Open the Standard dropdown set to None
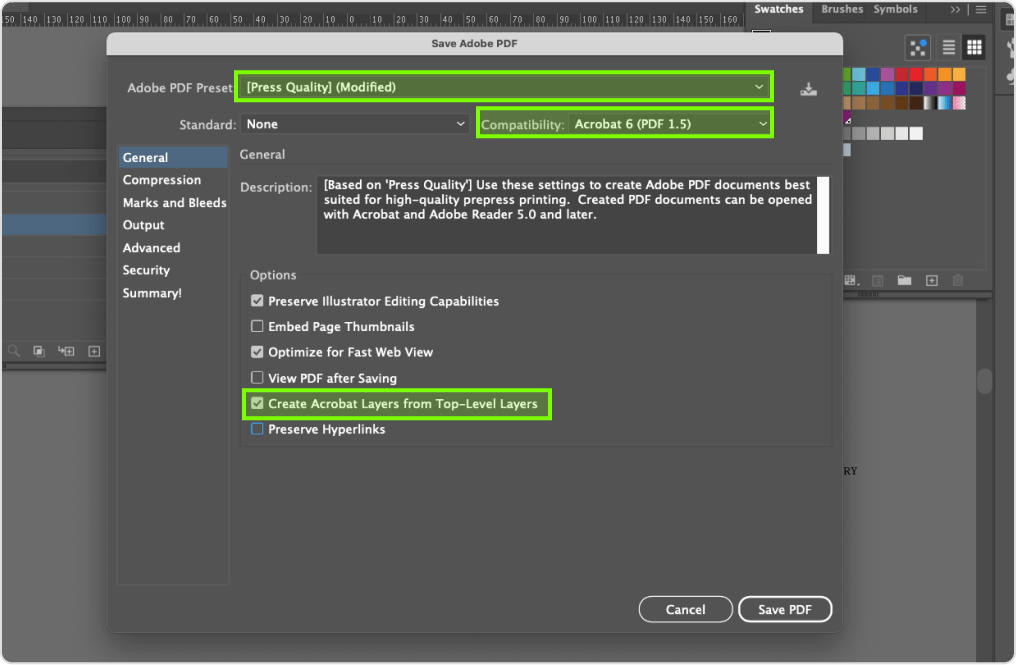Screen dimensions: 1016x665 [x=355, y=124]
